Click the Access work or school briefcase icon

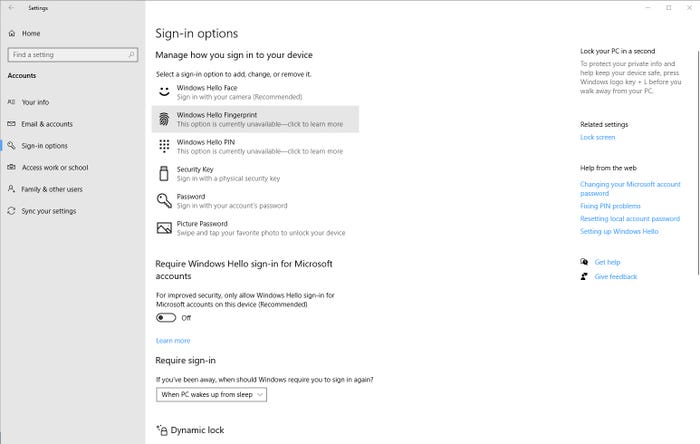point(12,167)
